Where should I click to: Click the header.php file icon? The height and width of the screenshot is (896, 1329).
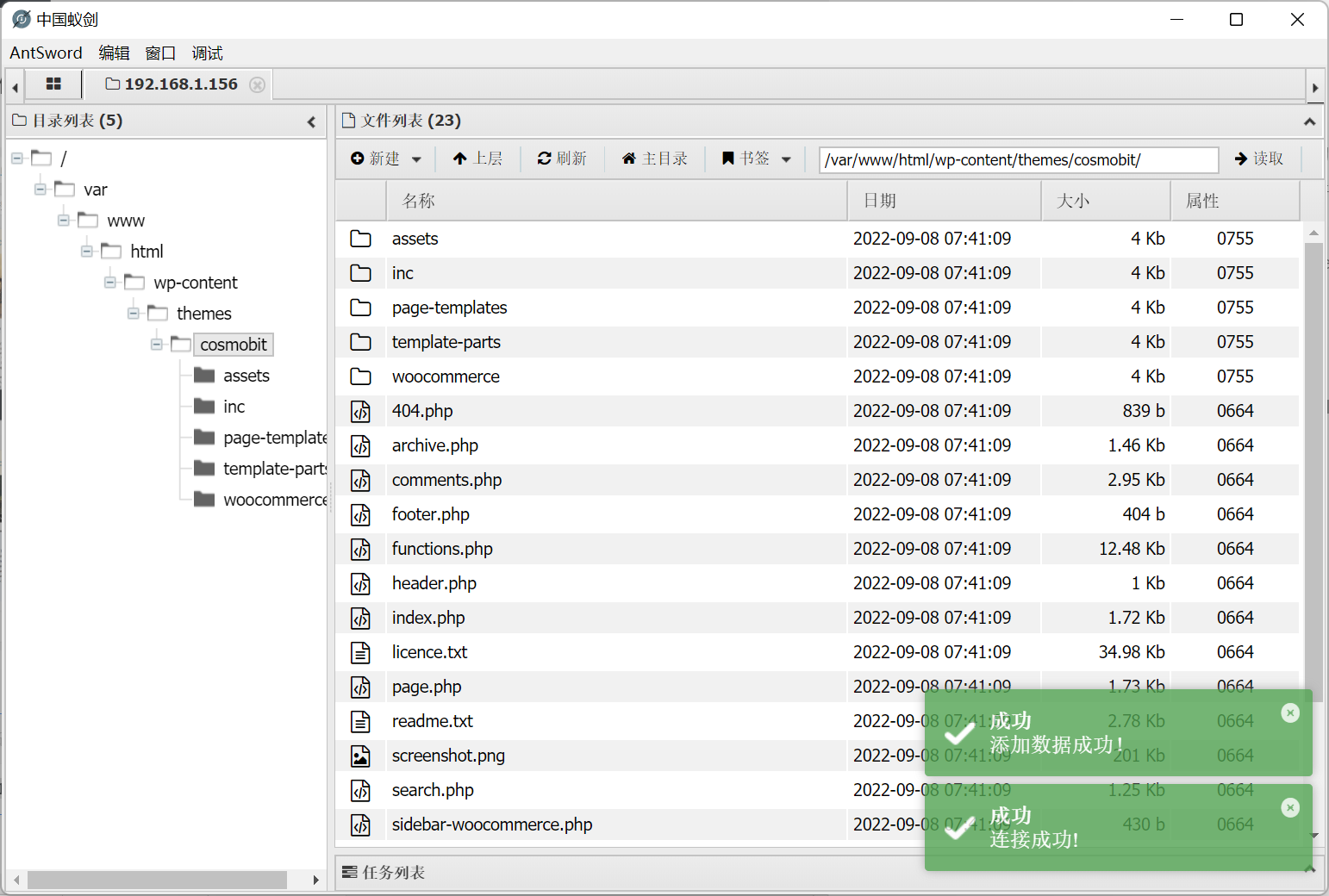pos(360,583)
